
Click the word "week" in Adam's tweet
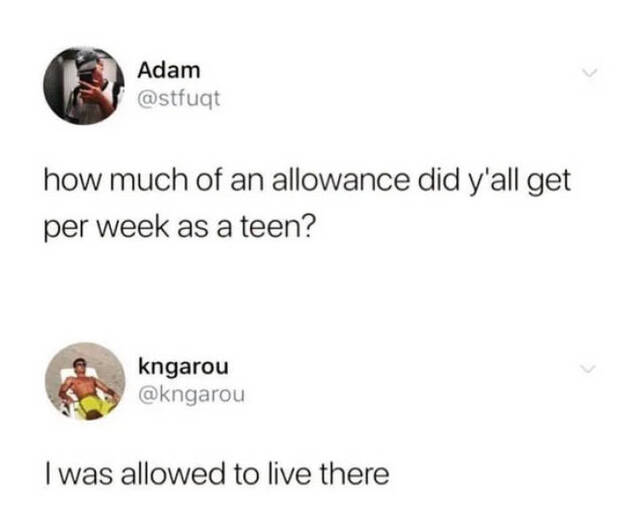133,227
